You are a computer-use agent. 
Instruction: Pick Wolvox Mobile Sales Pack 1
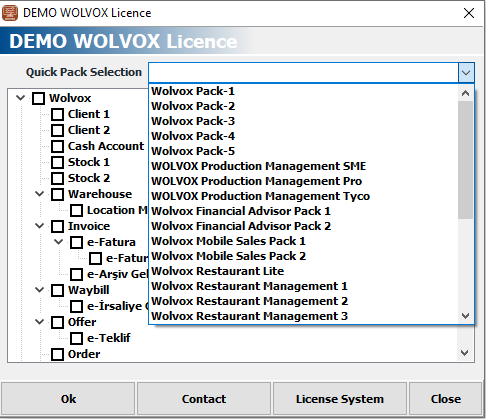(303, 241)
